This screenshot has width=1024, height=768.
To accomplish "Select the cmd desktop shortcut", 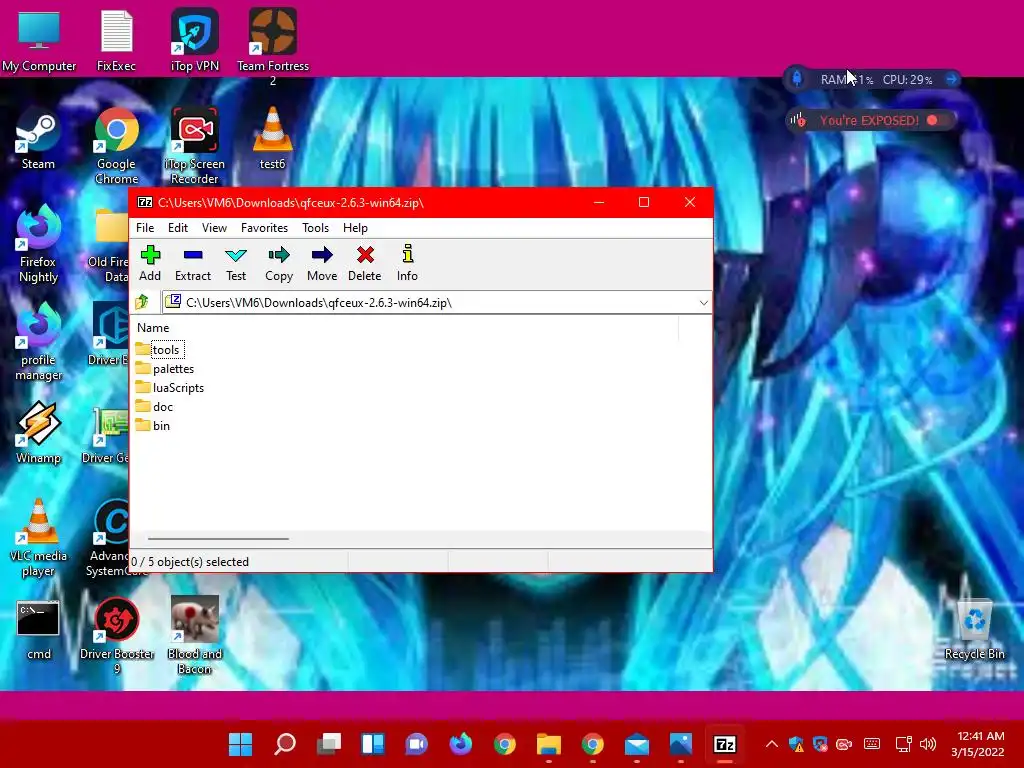I will (x=39, y=629).
